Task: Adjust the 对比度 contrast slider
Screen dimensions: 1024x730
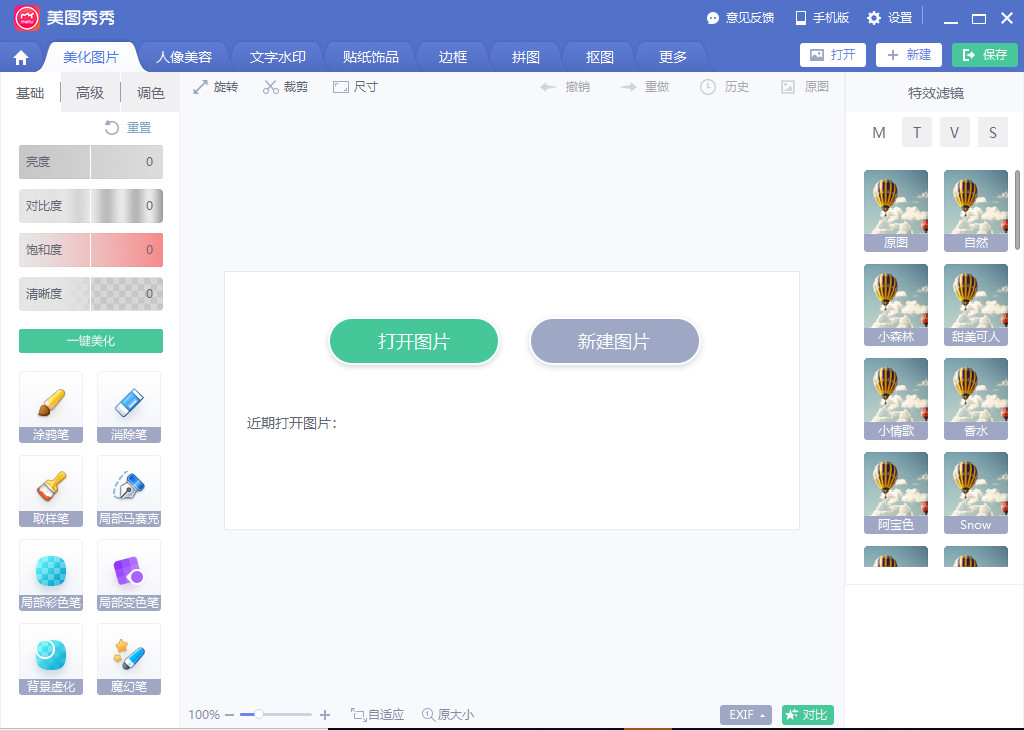Action: coord(91,206)
